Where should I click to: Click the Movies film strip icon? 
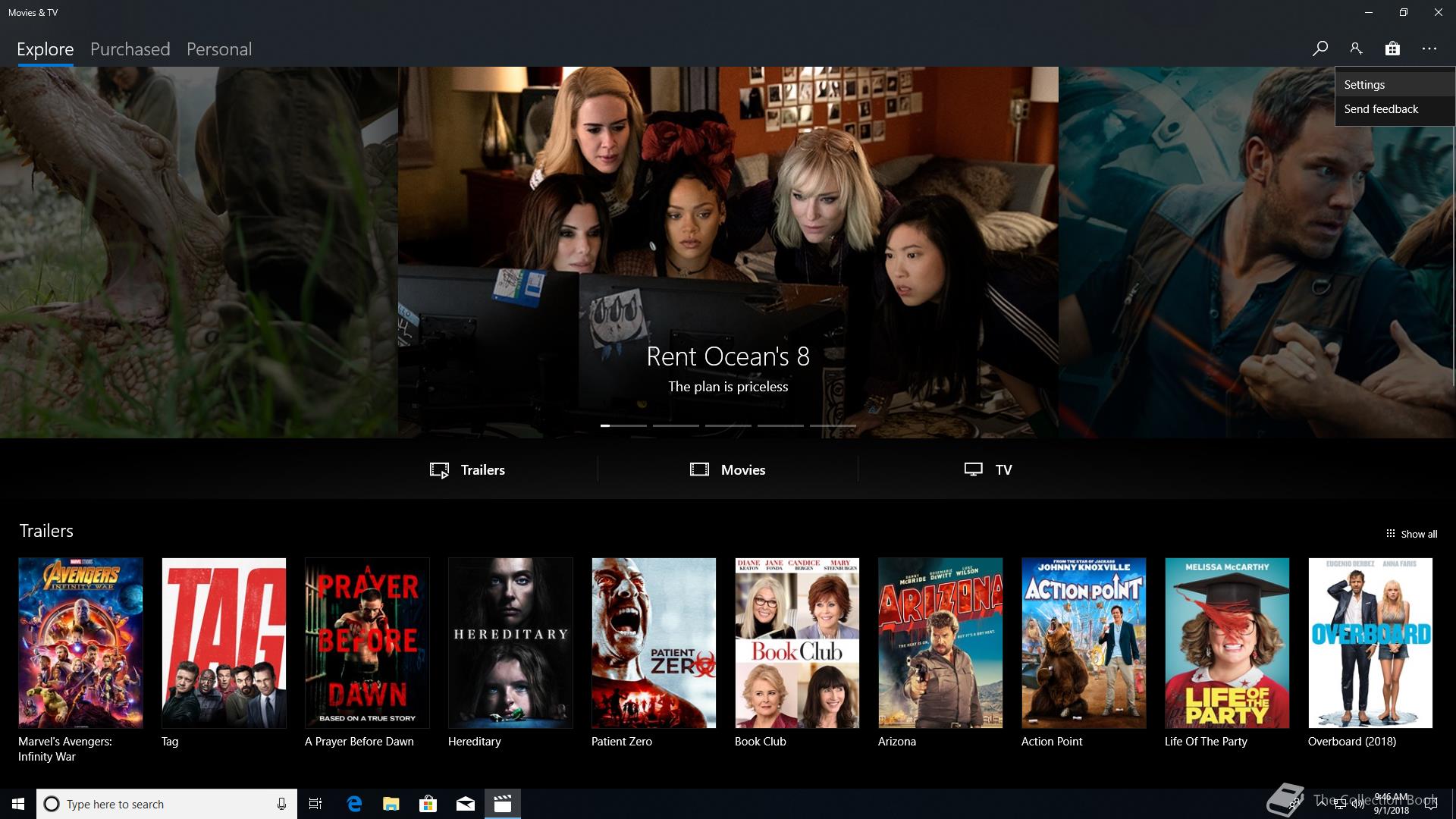point(699,469)
